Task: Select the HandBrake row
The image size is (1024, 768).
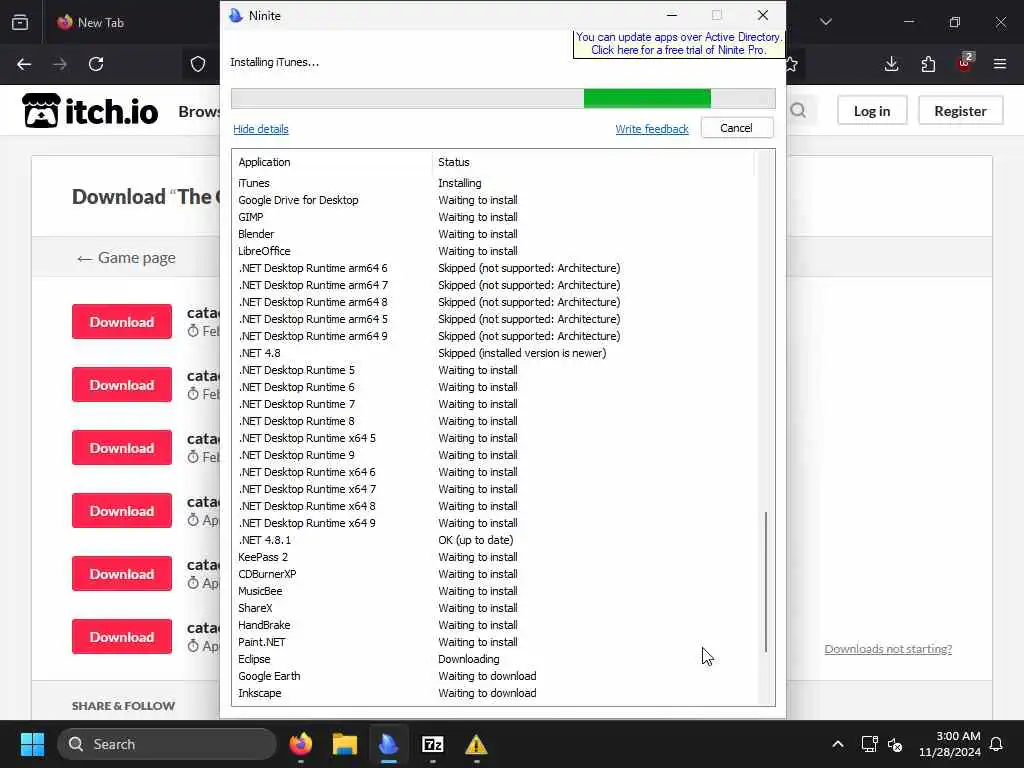Action: pos(495,625)
